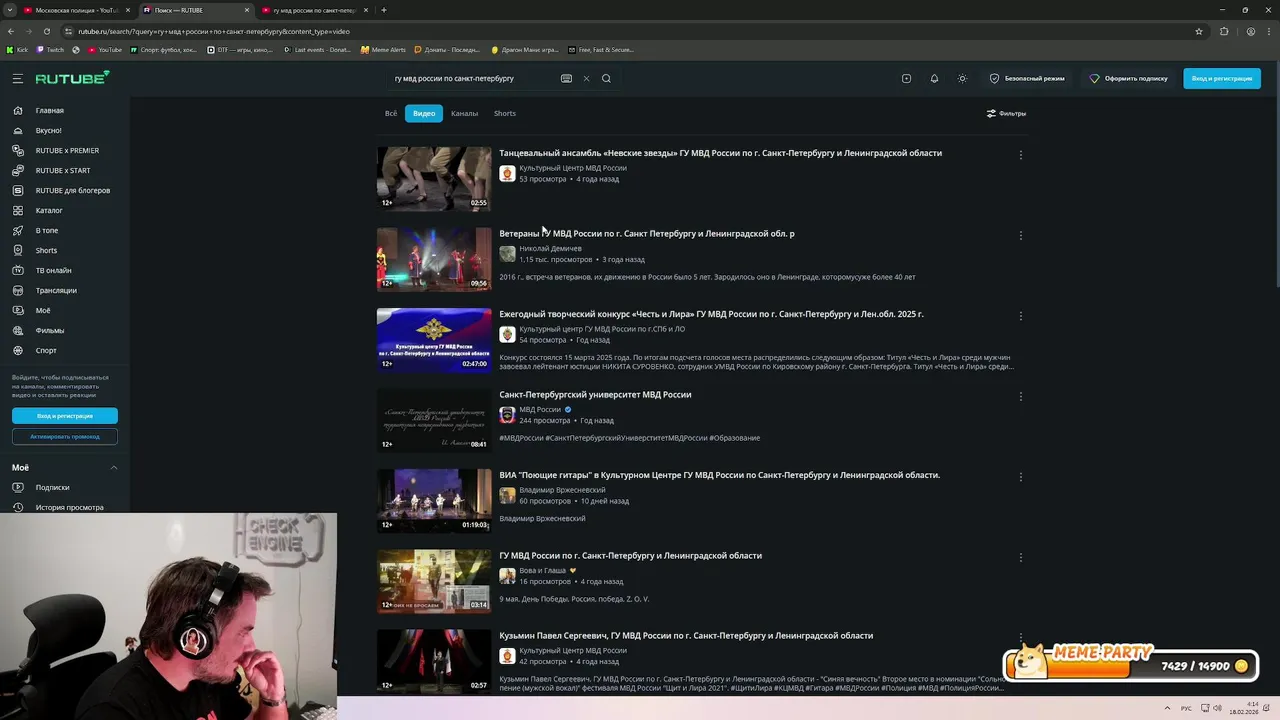1280x720 pixels.
Task: Open options for Кузьмин Павел Сергеевич video
Action: (1020, 637)
